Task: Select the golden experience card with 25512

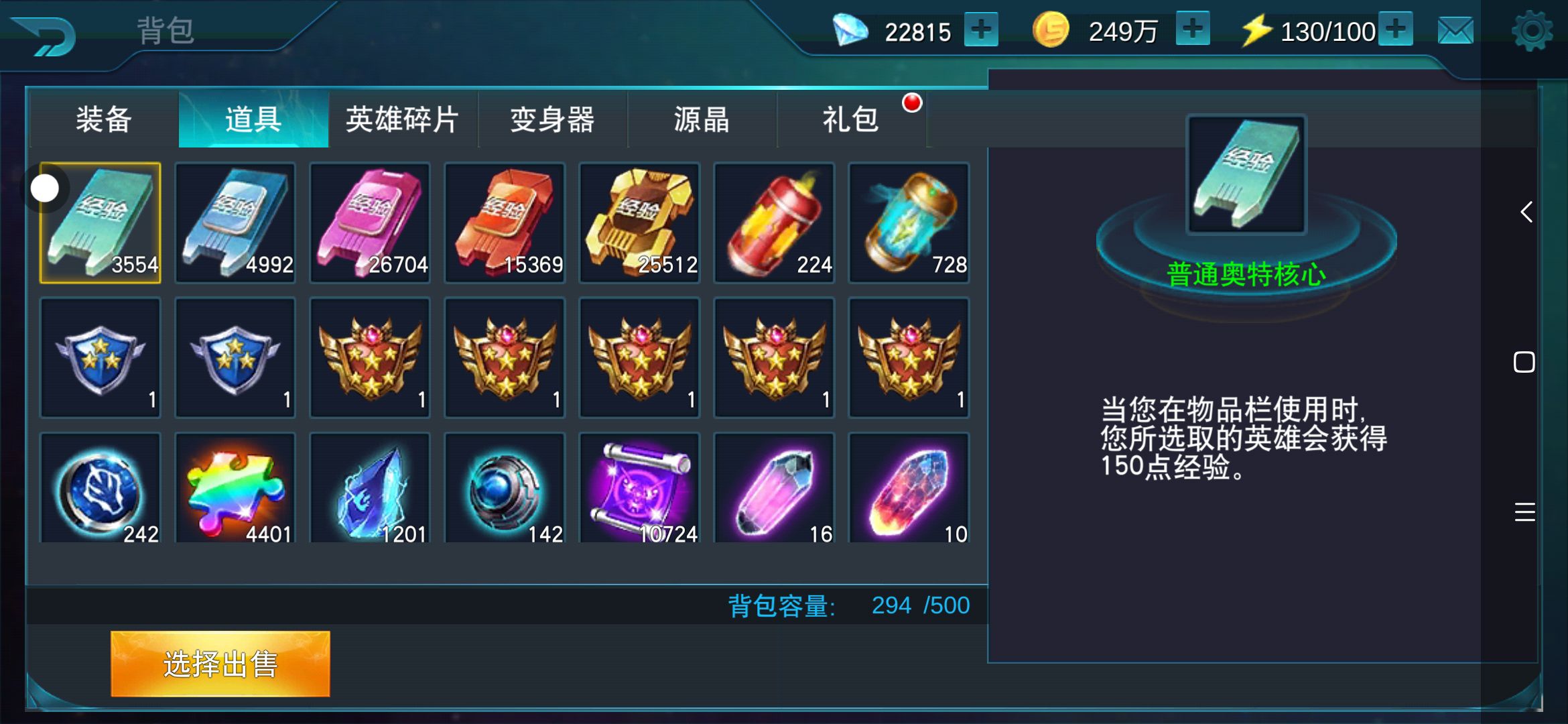Action: [x=640, y=223]
